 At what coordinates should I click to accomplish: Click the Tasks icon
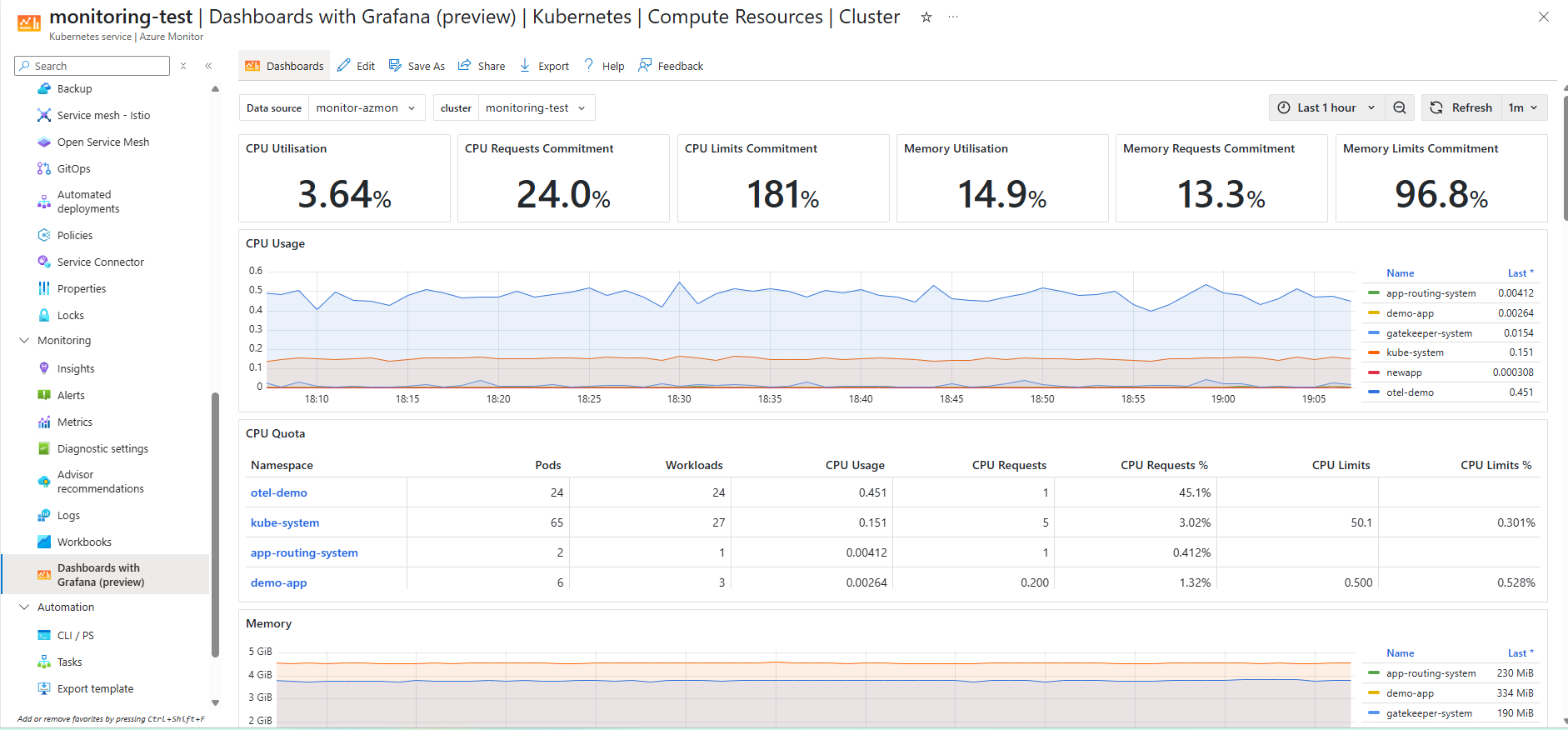click(44, 662)
